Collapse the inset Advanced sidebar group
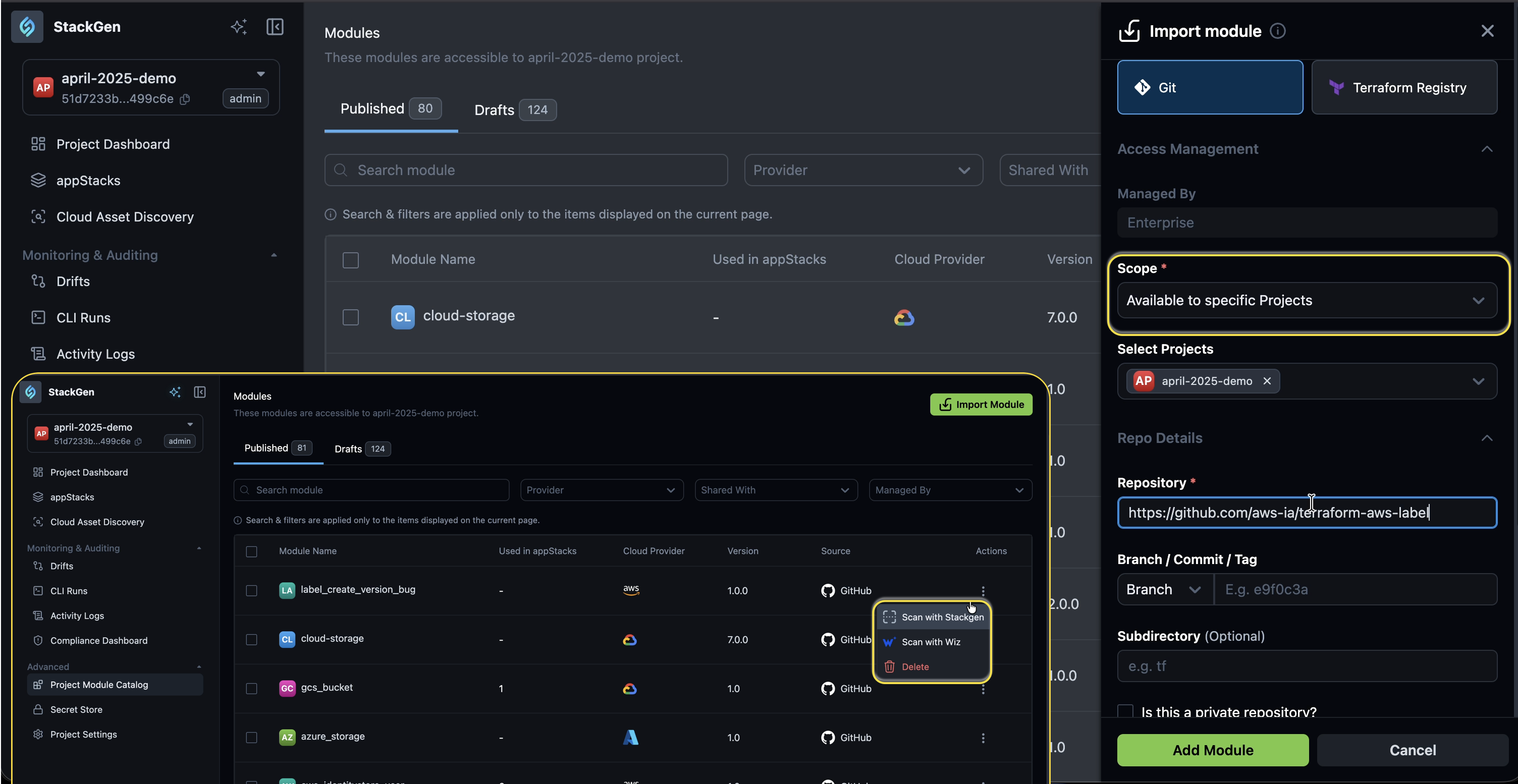The image size is (1518, 784). point(199,667)
